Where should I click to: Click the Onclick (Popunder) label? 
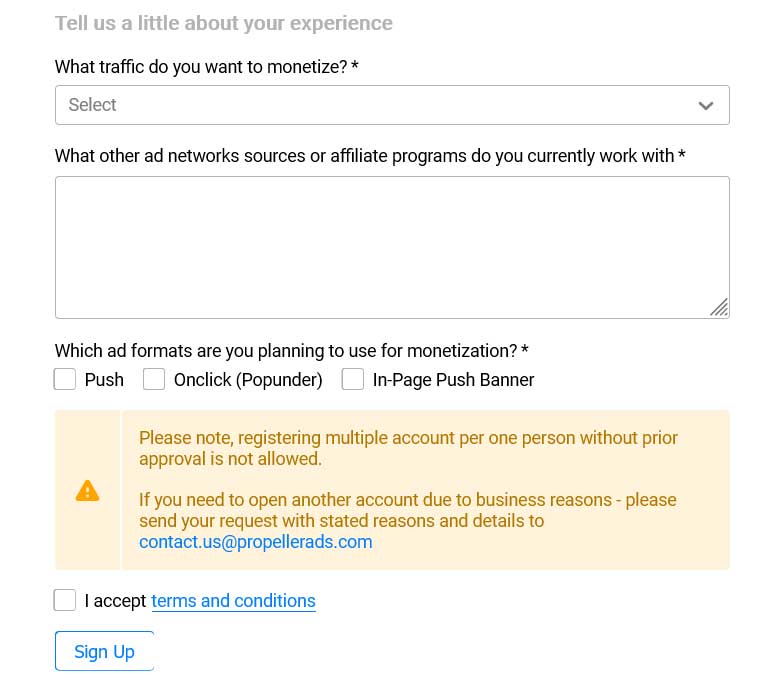(248, 380)
